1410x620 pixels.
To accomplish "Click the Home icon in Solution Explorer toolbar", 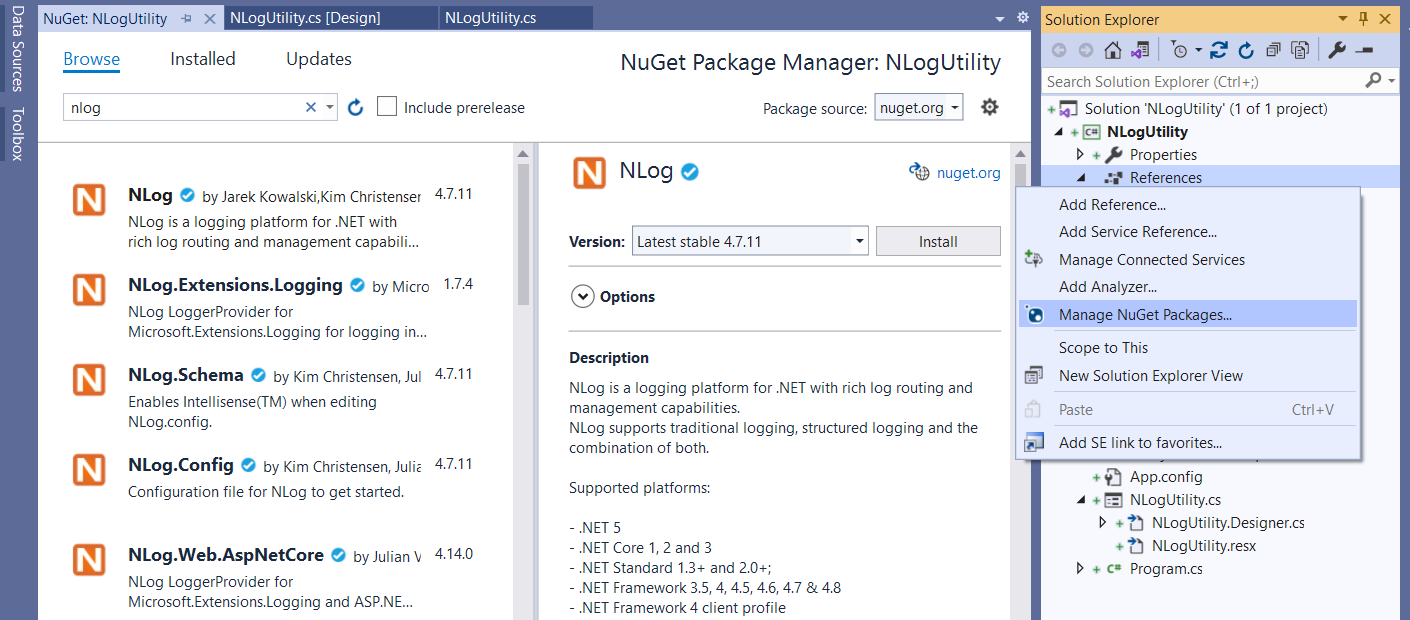I will click(1112, 50).
